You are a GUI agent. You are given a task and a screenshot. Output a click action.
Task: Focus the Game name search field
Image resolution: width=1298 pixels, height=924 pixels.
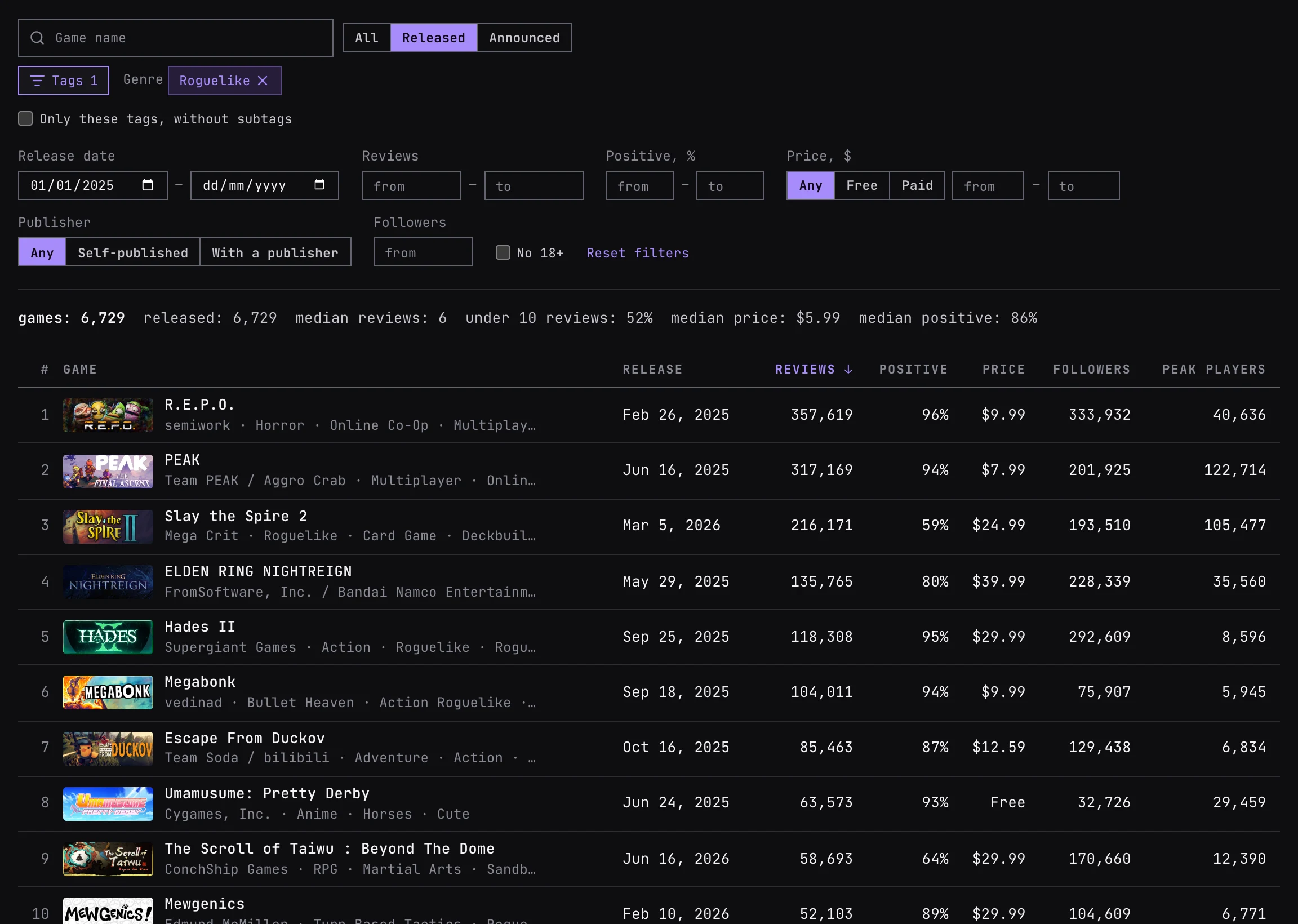pos(176,38)
